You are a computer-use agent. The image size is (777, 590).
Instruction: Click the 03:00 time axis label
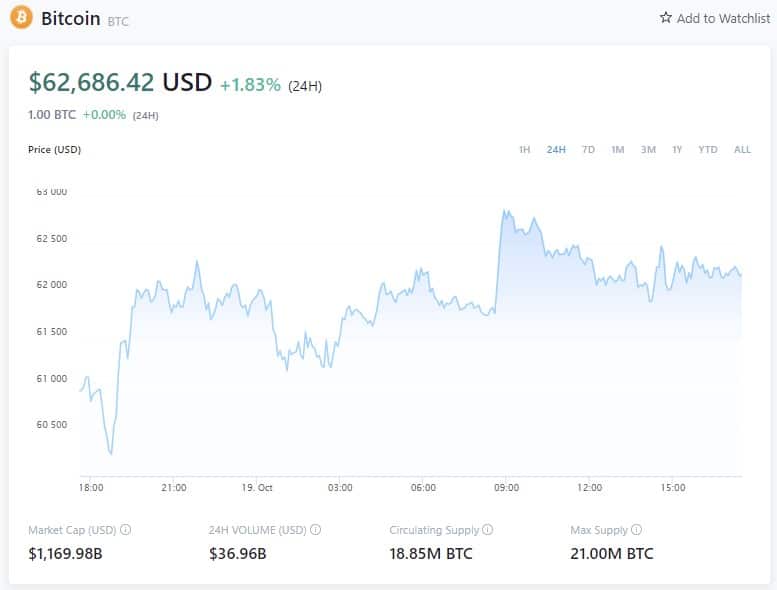(x=340, y=487)
